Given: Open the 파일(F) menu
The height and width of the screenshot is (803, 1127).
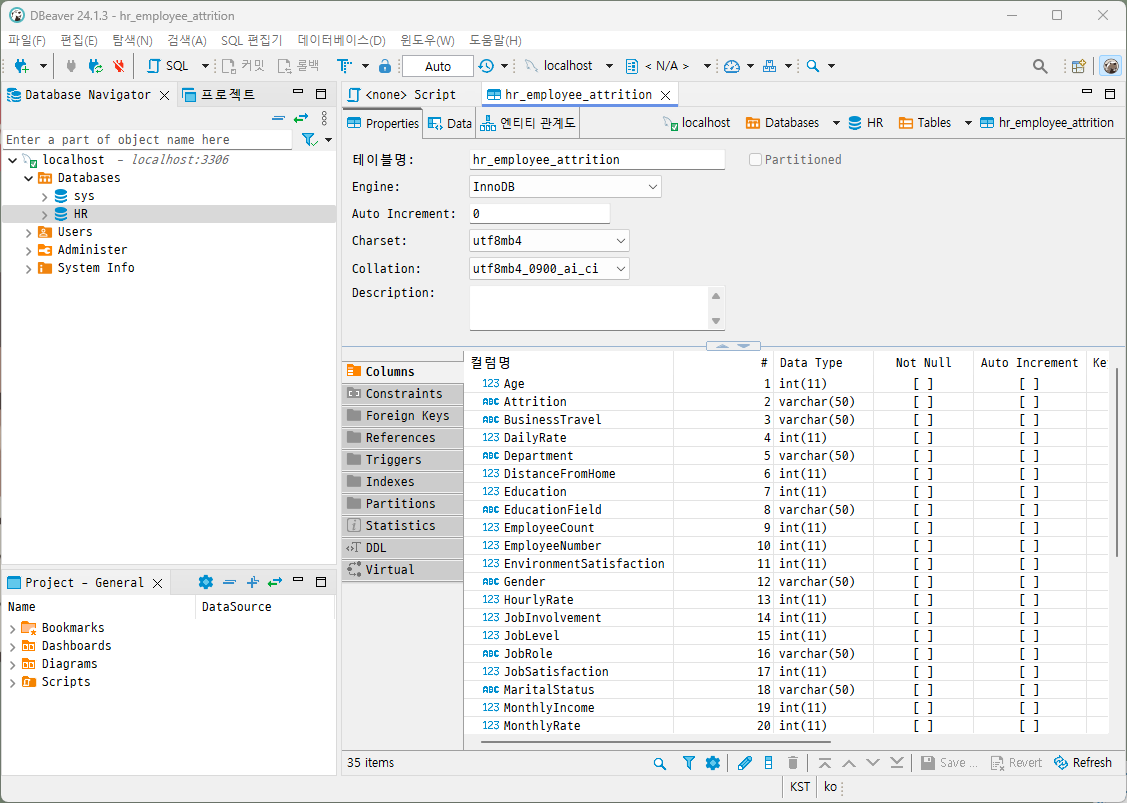Looking at the screenshot, I should [x=27, y=40].
